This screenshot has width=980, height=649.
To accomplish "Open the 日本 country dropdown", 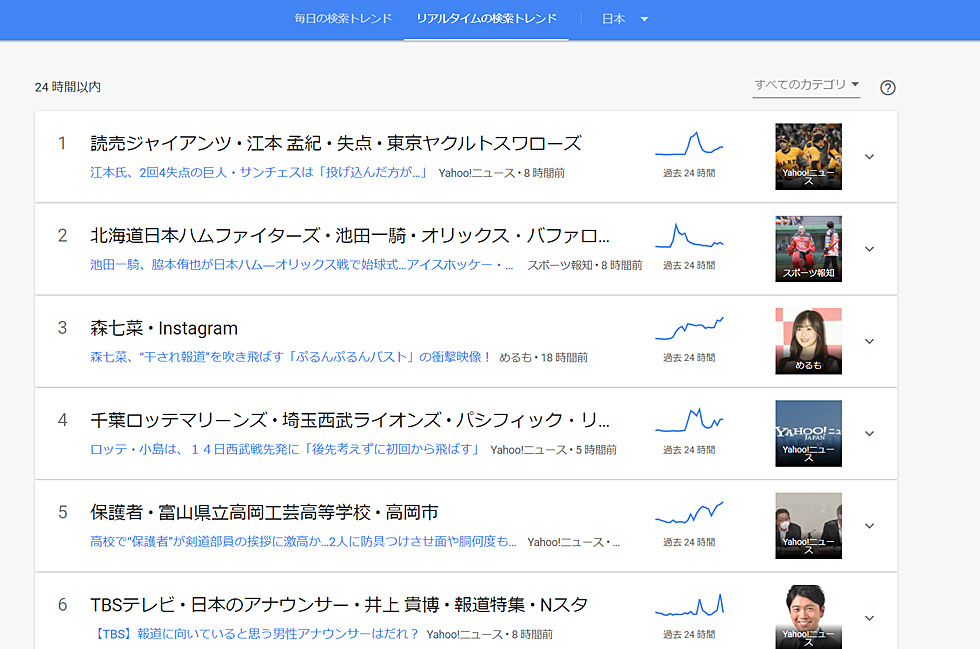I will [625, 19].
